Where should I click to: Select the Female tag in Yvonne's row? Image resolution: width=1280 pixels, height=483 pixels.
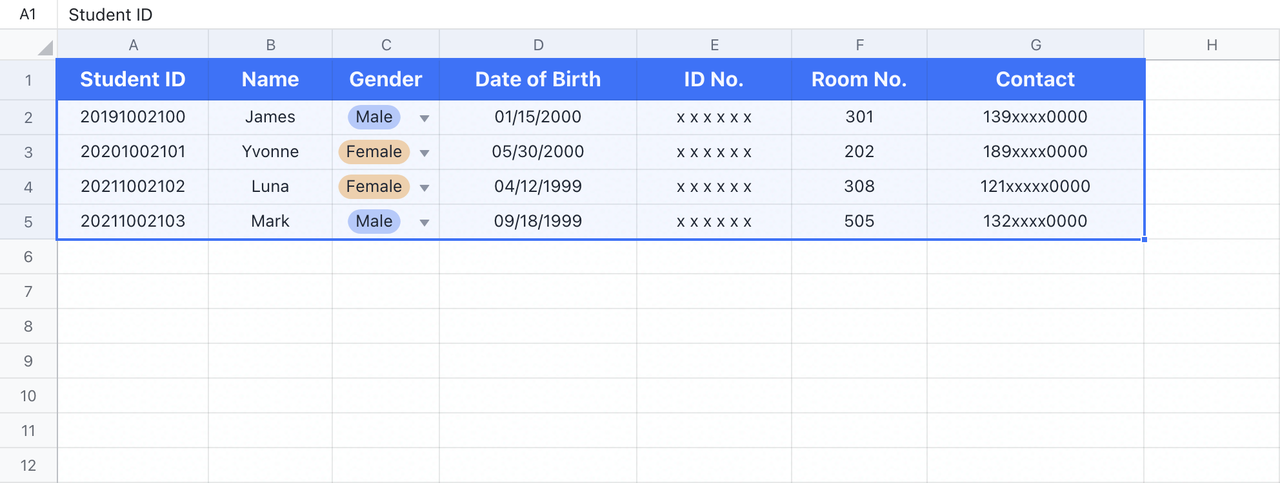(x=374, y=152)
